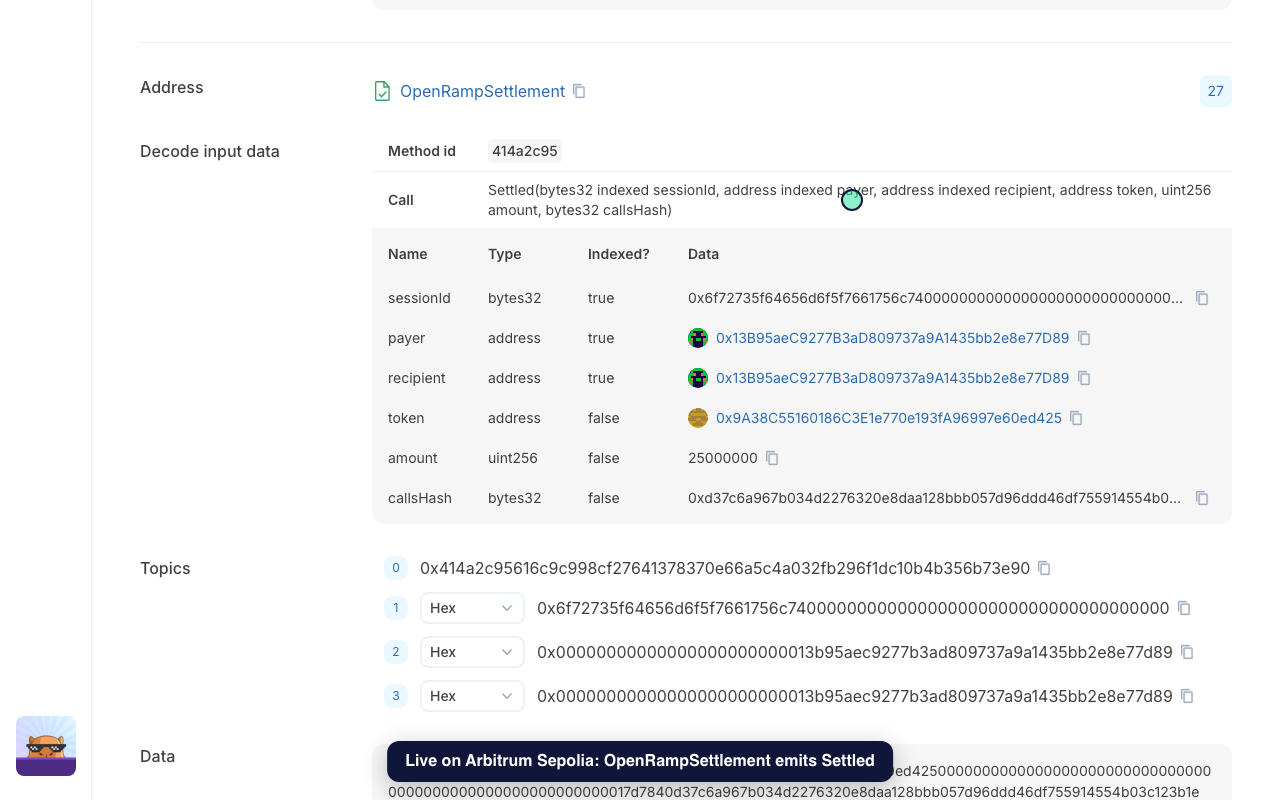The height and width of the screenshot is (800, 1280).
Task: Click the capybara avatar thumbnail
Action: pos(46,746)
